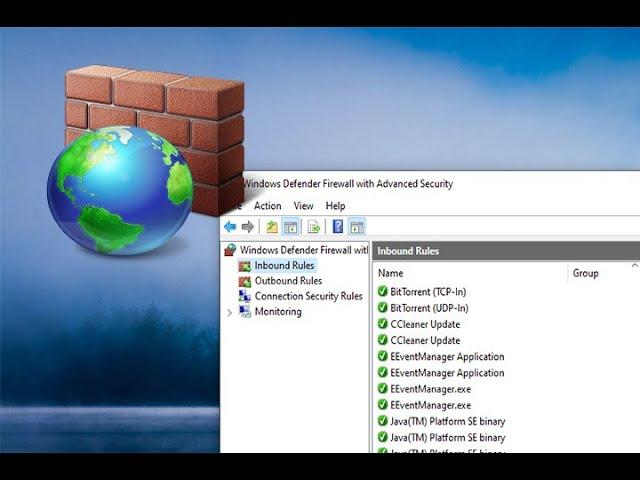
Task: Sort by the Group column header
Action: click(585, 273)
